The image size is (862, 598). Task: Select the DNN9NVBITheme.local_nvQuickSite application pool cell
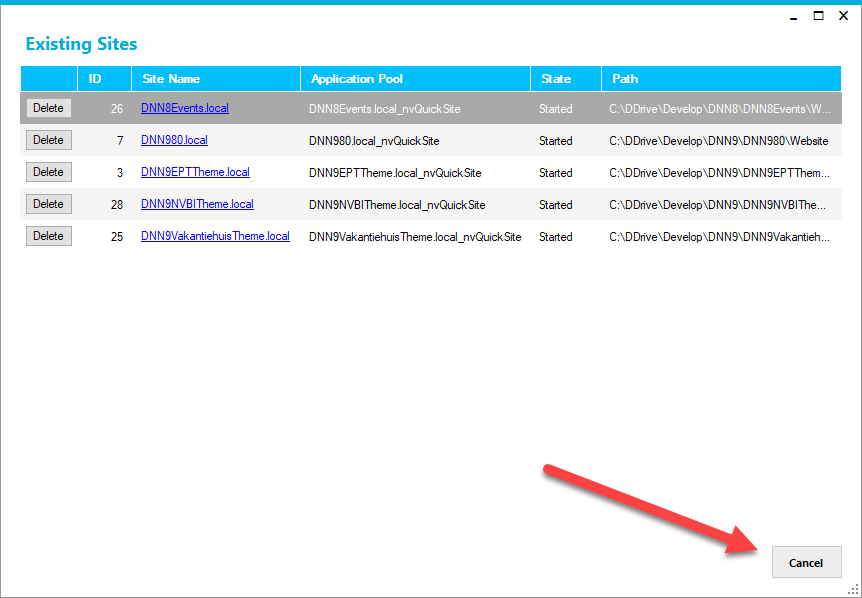tap(416, 204)
